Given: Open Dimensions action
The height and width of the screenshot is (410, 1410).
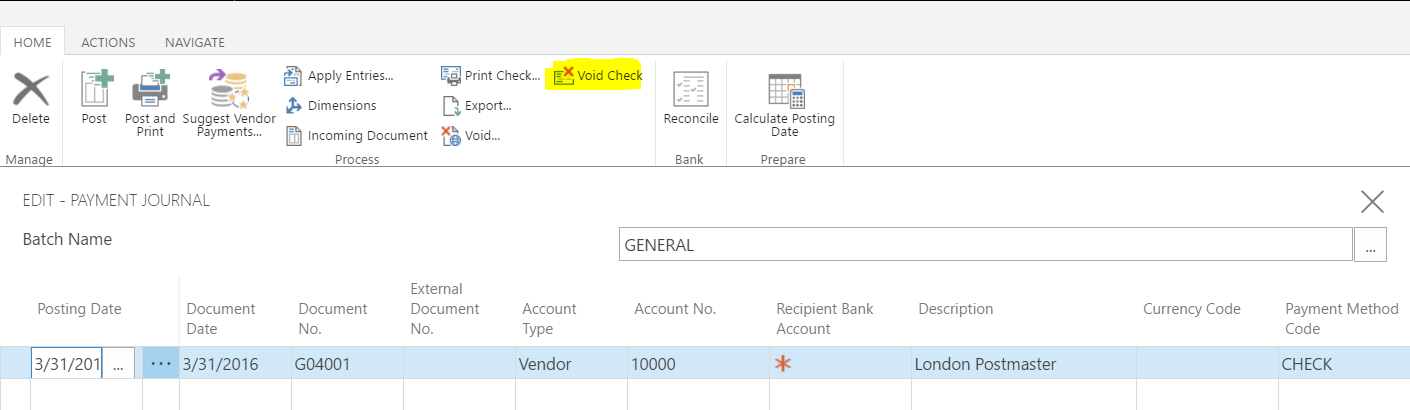Looking at the screenshot, I should [x=331, y=106].
